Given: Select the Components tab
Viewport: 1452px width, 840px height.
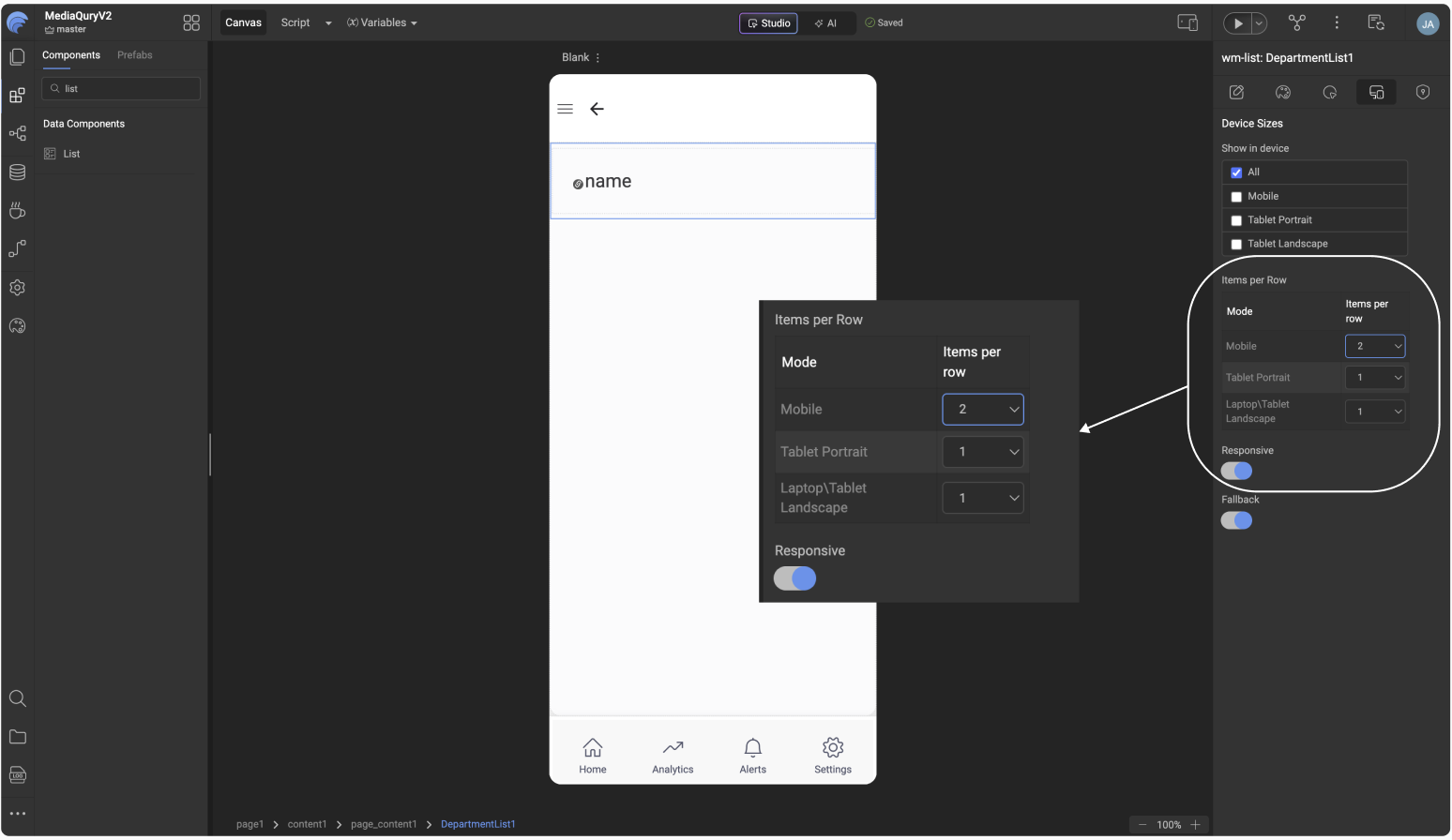Looking at the screenshot, I should click(71, 55).
